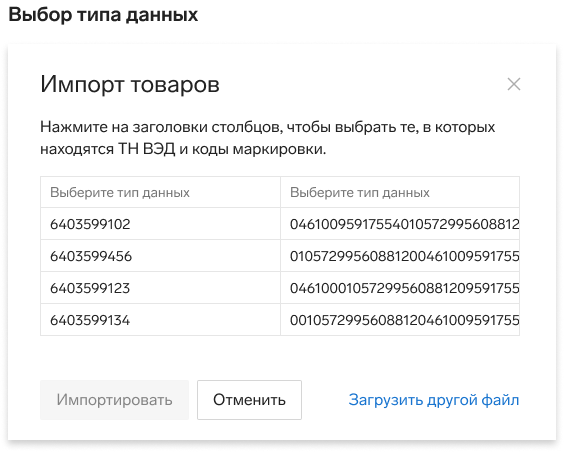This screenshot has height=452, width=564.
Task: Open second column's Выберите тип данных header
Action: coord(400,192)
